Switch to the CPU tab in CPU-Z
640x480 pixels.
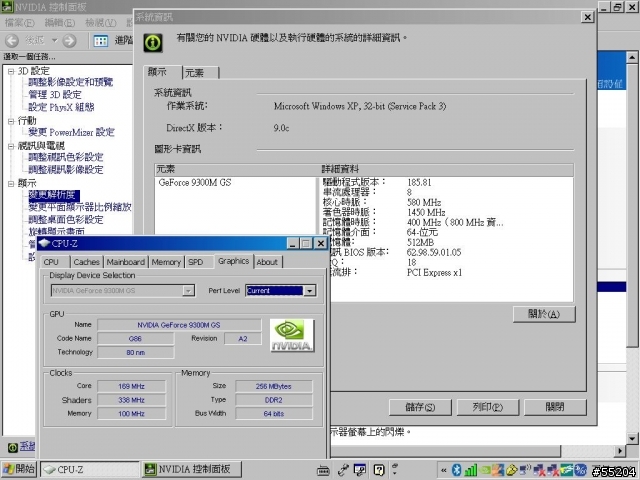pyautogui.click(x=56, y=262)
